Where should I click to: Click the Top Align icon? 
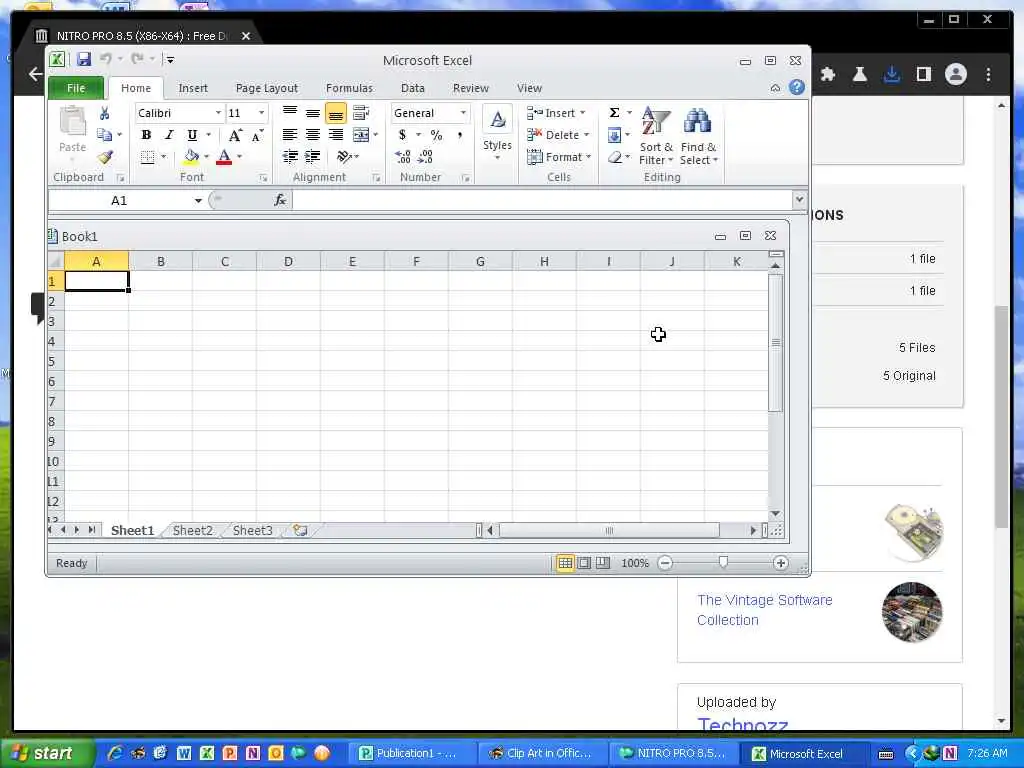point(290,113)
